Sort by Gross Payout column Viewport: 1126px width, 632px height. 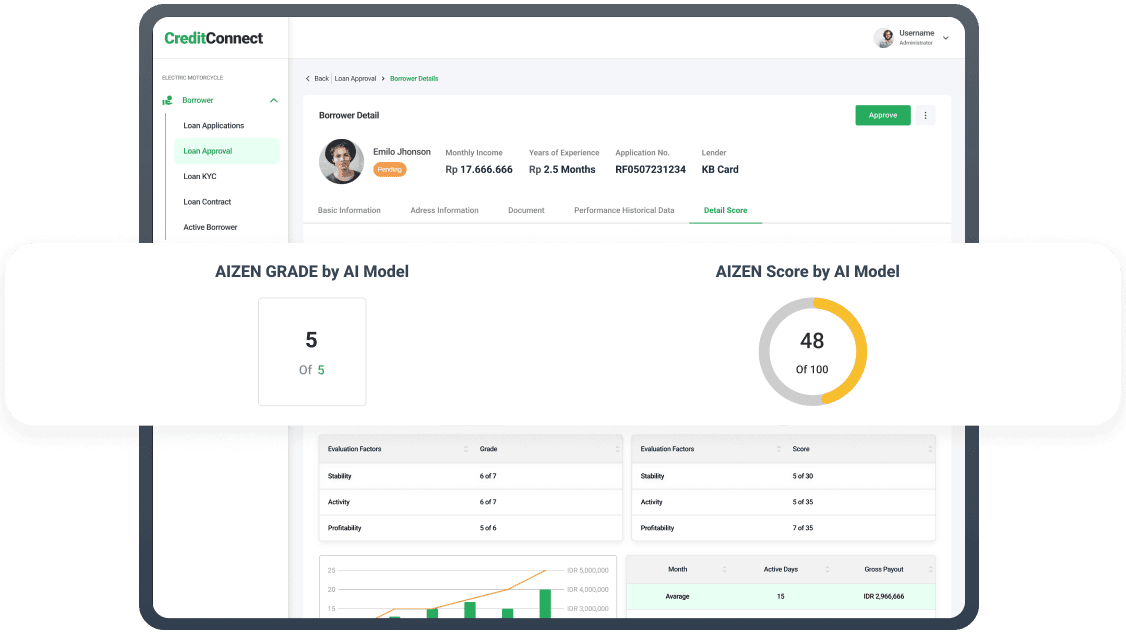pos(930,569)
